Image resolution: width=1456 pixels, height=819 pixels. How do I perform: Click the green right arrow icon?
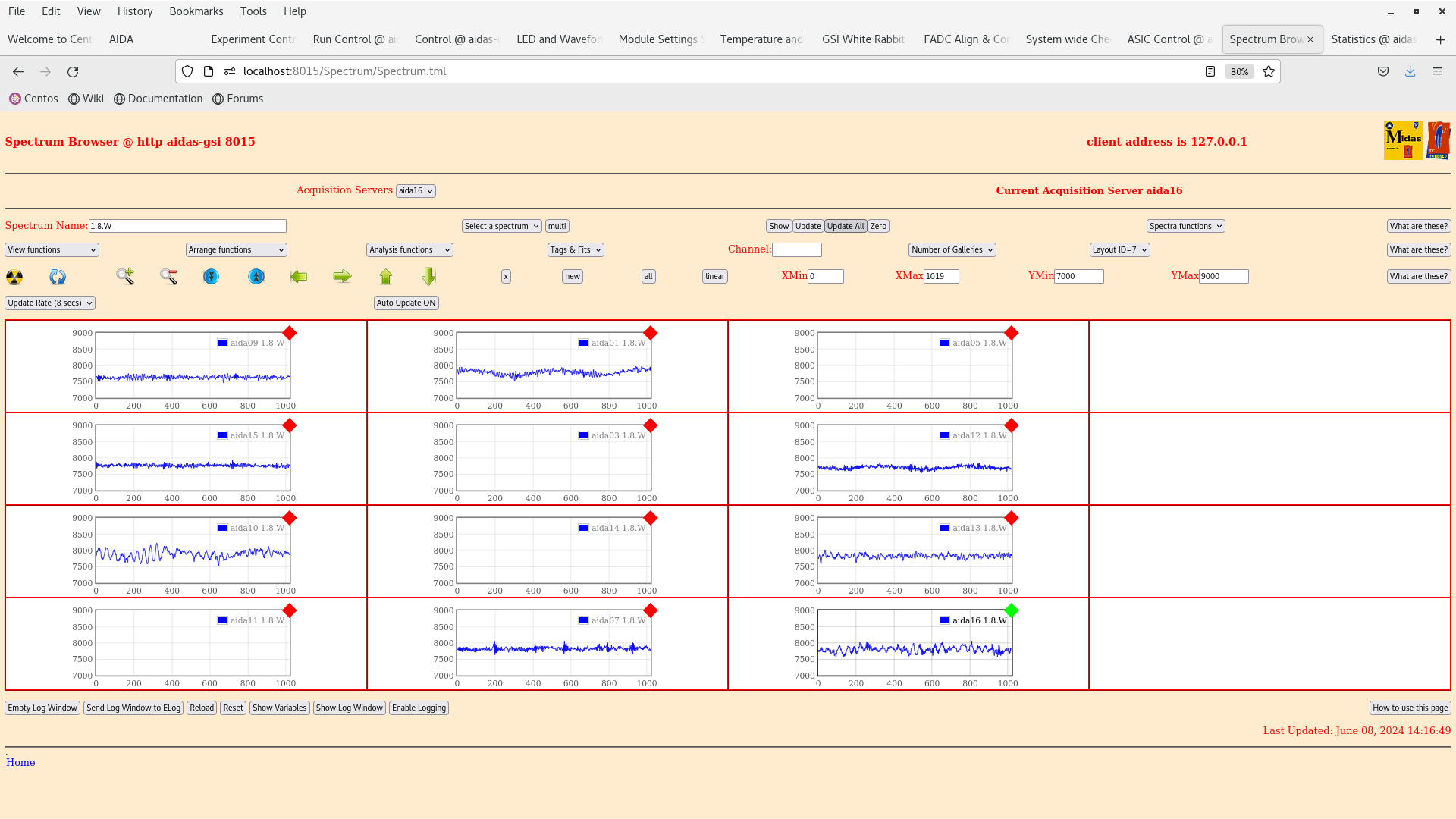click(342, 277)
